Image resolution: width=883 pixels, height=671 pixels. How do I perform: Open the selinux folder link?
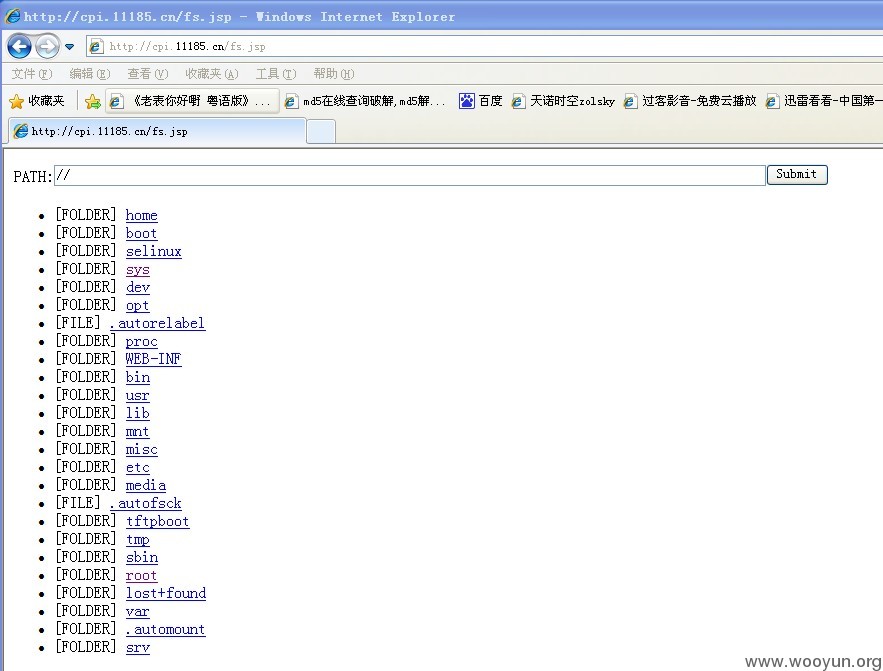point(154,251)
